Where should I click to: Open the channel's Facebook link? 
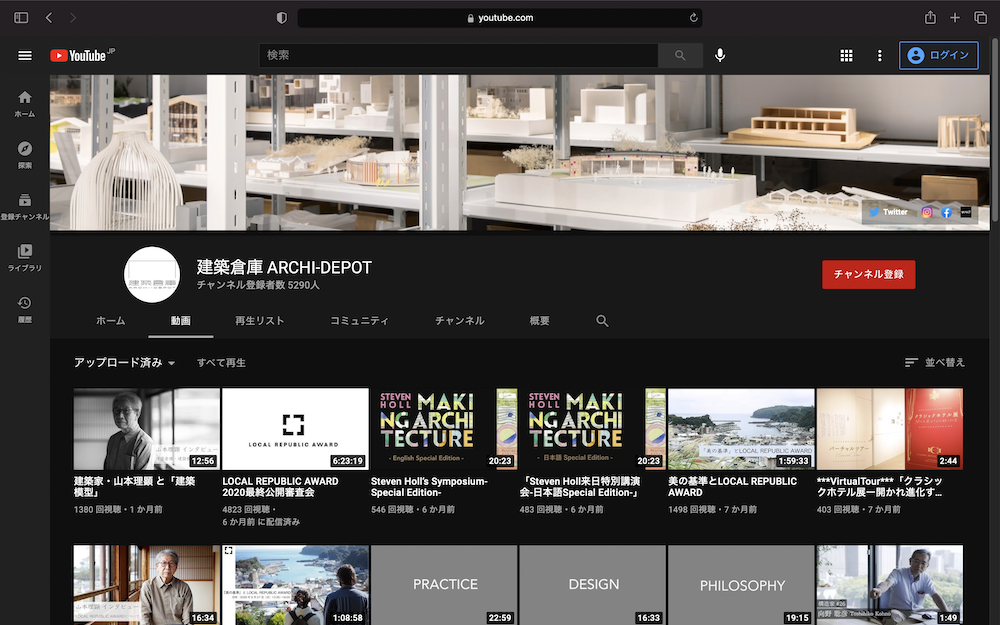pyautogui.click(x=946, y=212)
